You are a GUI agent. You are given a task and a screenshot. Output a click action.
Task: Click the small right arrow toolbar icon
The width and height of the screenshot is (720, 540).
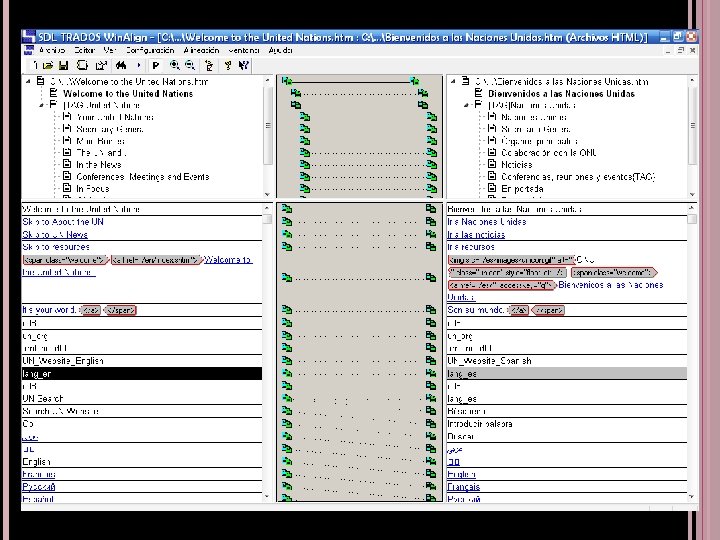click(139, 66)
